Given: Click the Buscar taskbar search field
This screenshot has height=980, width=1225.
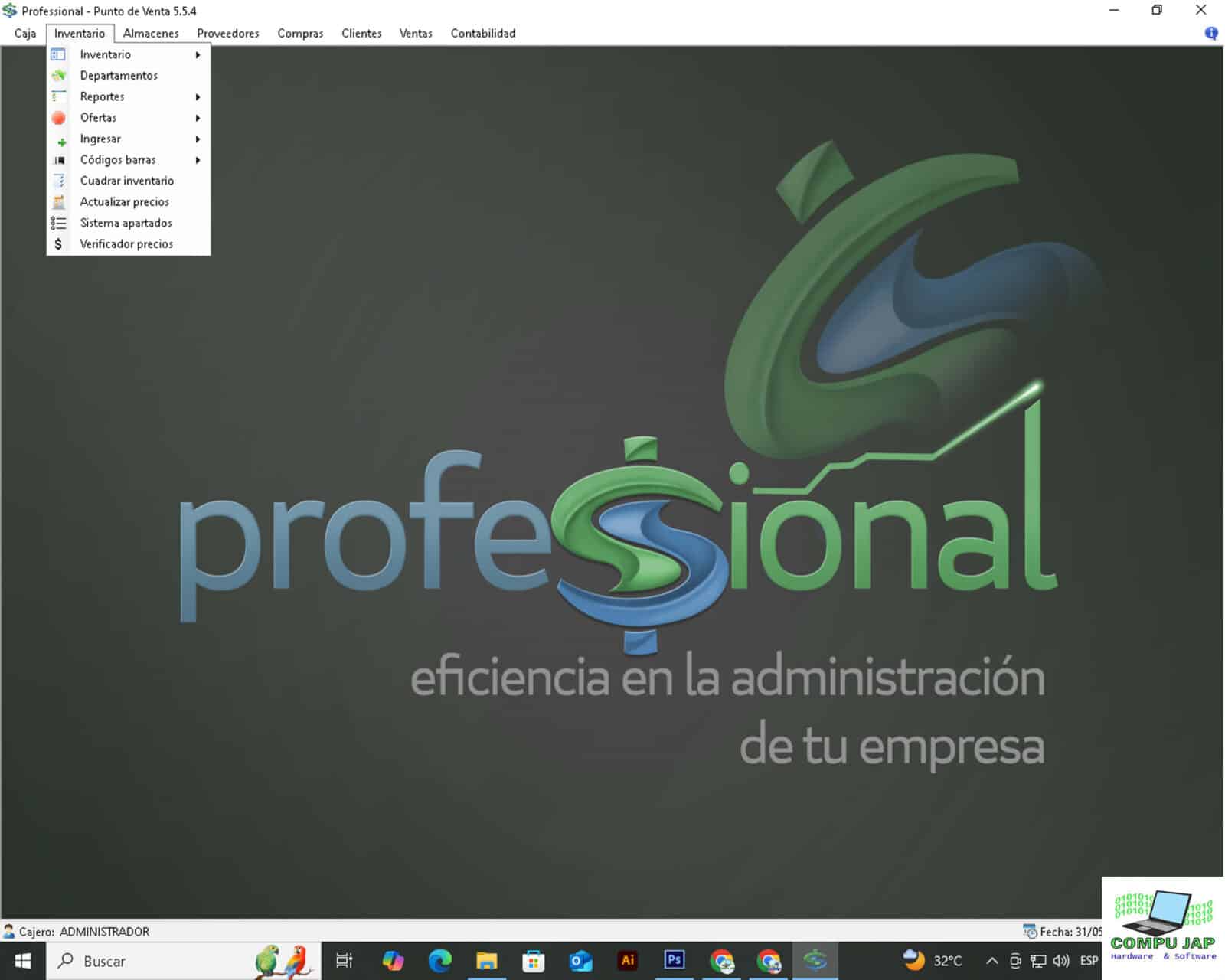Looking at the screenshot, I should pyautogui.click(x=184, y=961).
